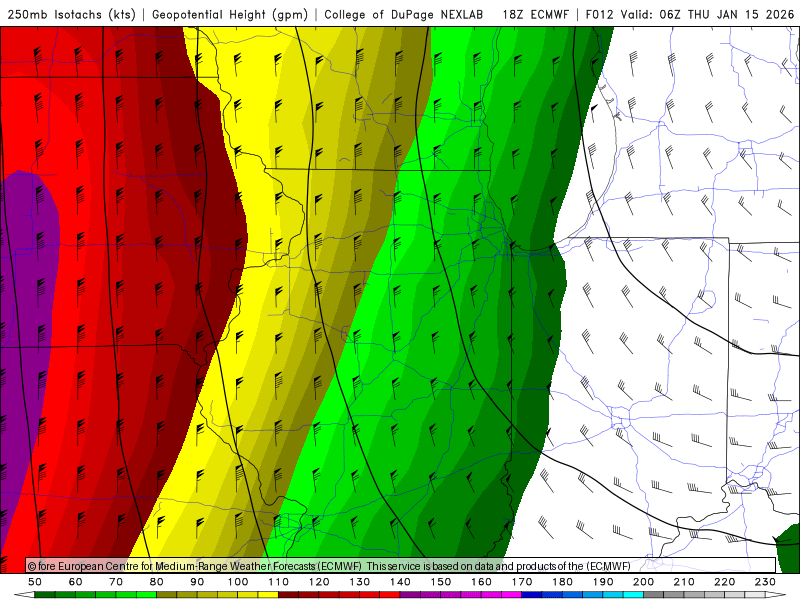Click the '170' scale label
The height and width of the screenshot is (600, 800).
(x=522, y=582)
